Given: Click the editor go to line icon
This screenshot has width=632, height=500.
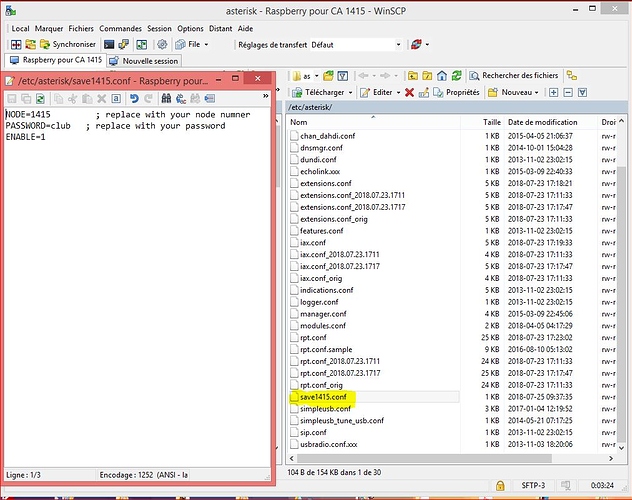Looking at the screenshot, I should pyautogui.click(x=210, y=98).
